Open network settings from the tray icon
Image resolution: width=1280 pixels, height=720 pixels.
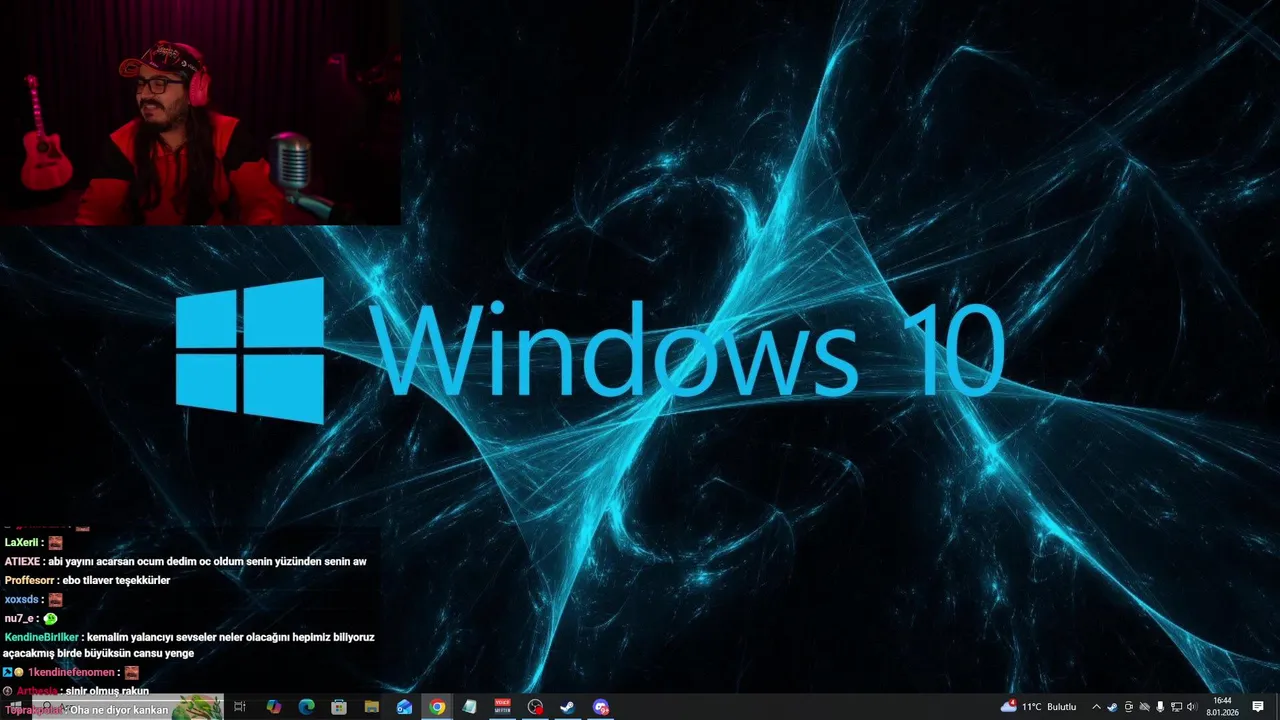tap(1176, 707)
